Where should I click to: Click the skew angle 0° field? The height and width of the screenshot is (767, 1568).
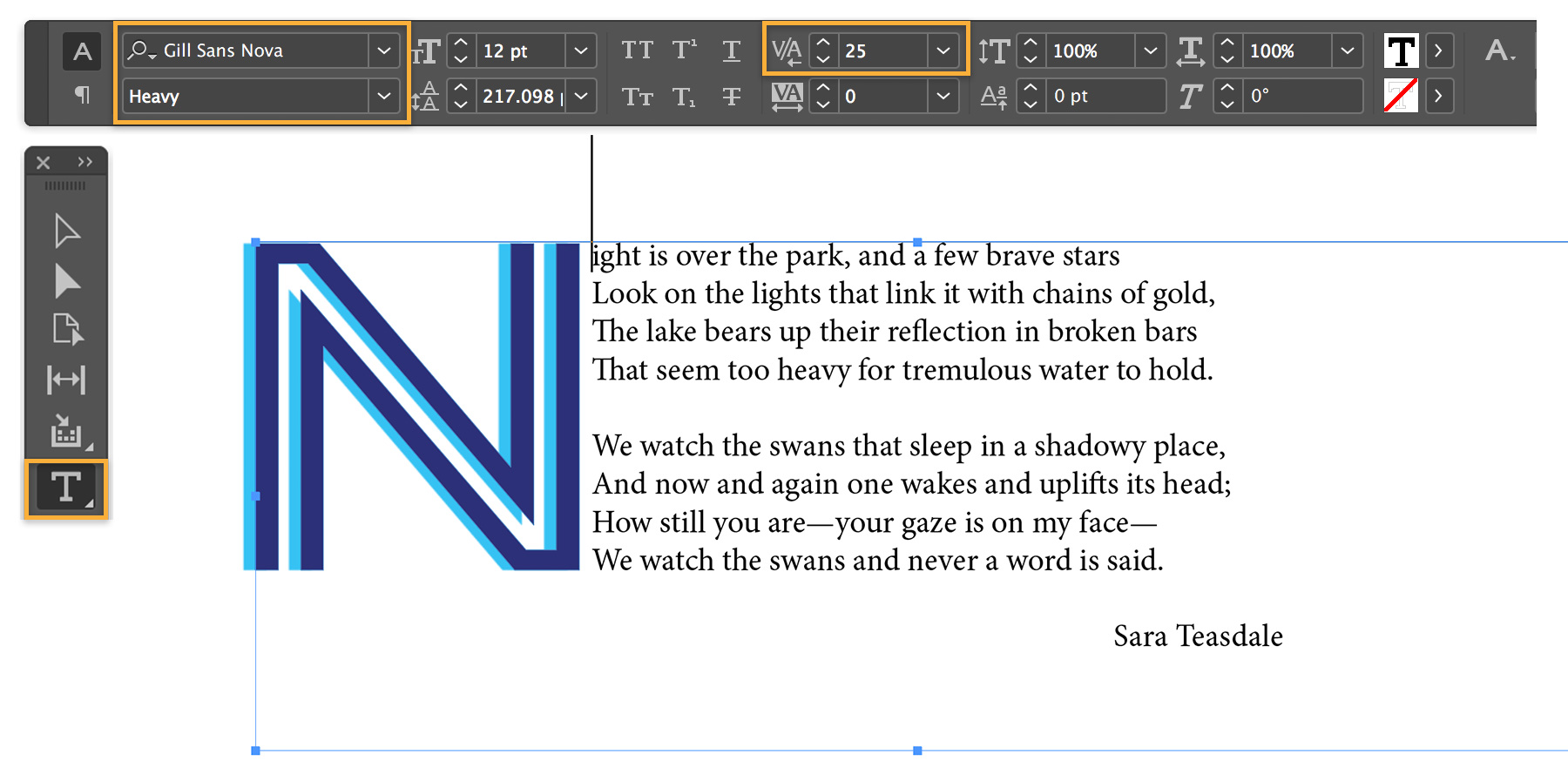(1301, 96)
